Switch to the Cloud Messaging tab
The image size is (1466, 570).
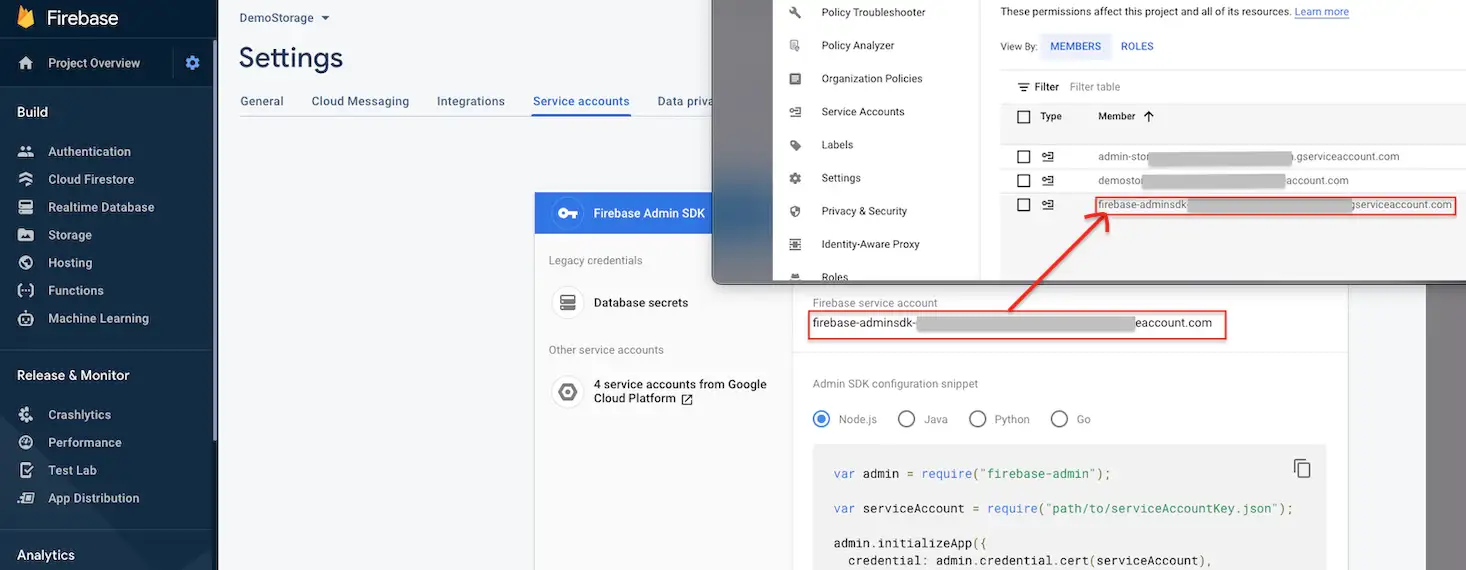360,101
